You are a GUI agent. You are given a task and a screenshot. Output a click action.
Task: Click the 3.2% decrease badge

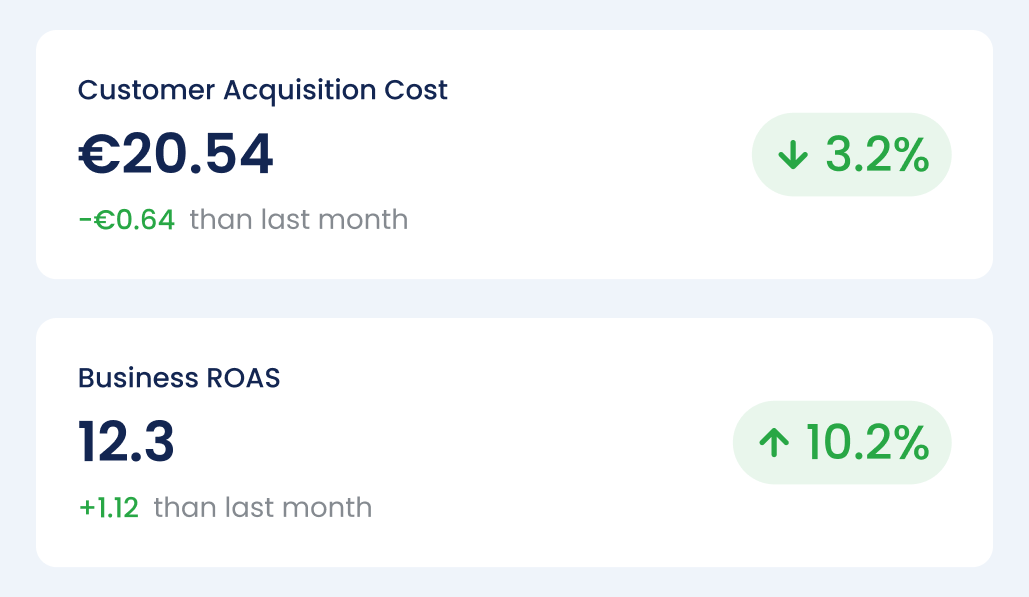coord(851,155)
